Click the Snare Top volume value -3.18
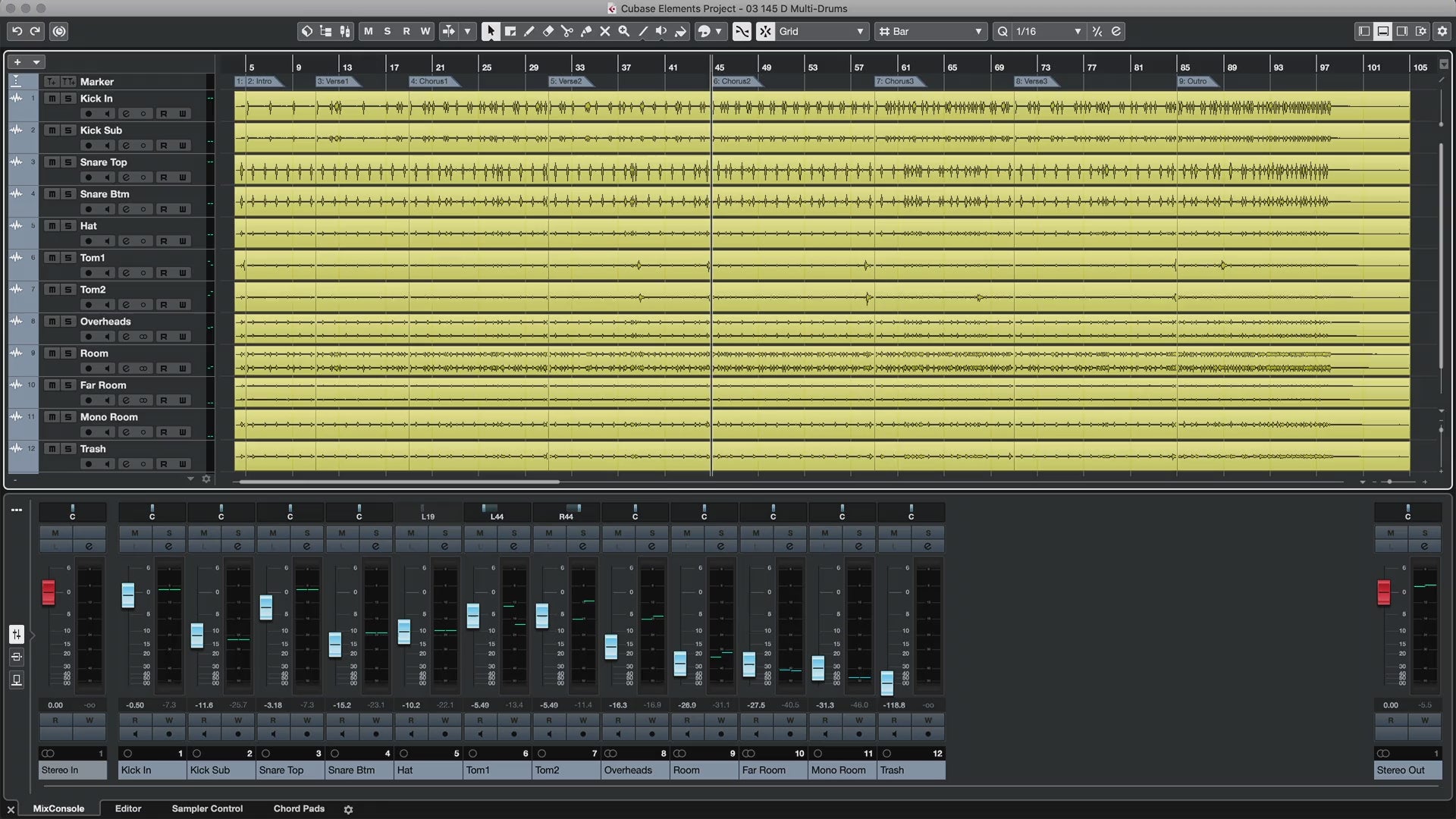The image size is (1456, 819). coord(273,705)
